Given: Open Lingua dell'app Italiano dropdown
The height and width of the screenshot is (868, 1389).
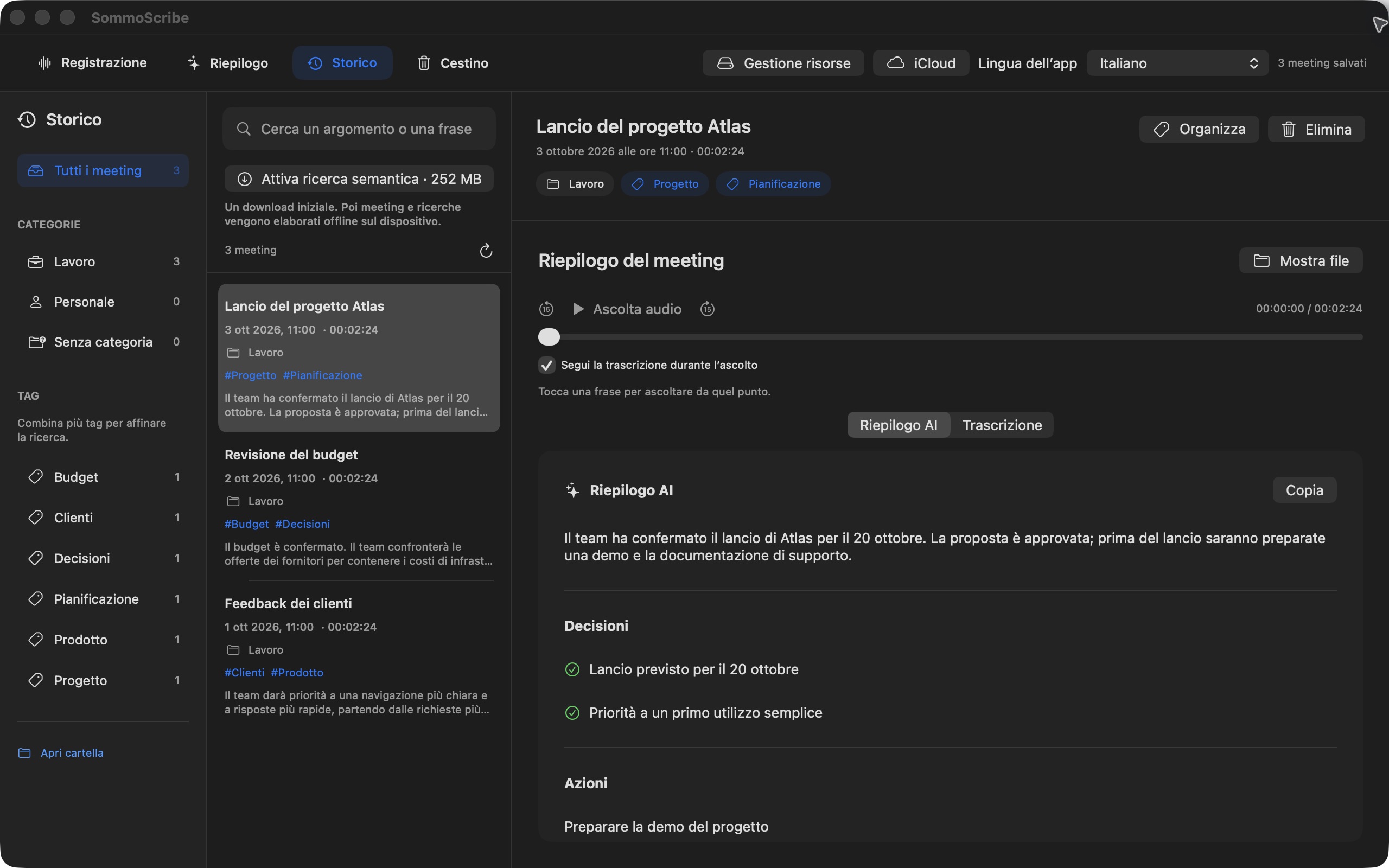Looking at the screenshot, I should [1177, 63].
